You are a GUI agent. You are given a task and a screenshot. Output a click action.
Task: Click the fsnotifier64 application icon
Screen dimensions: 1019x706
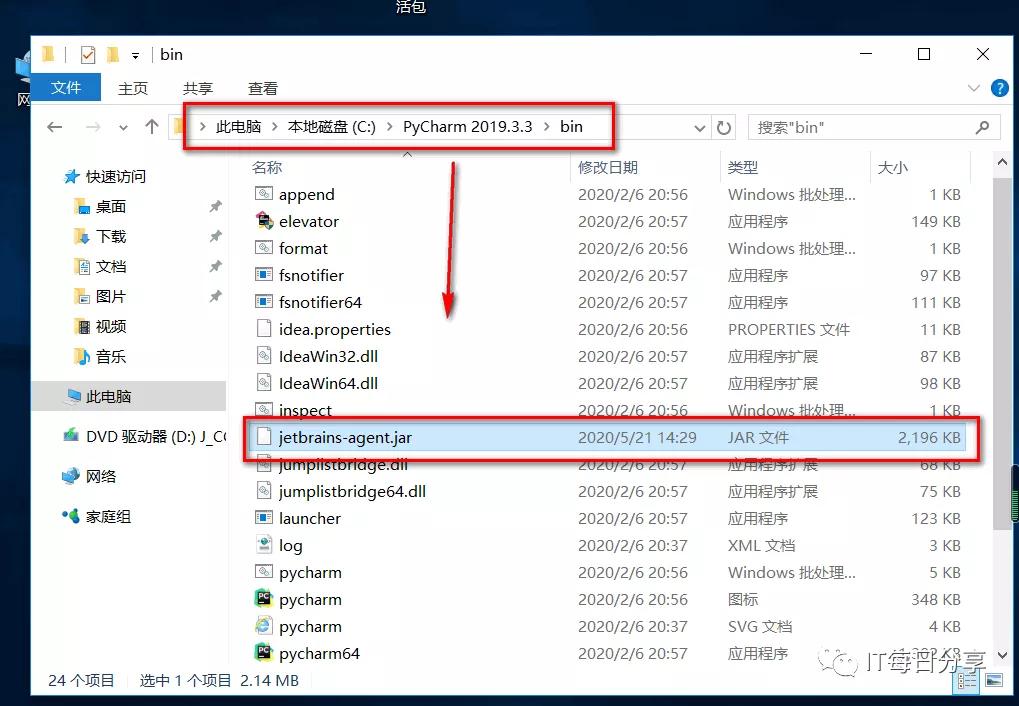coord(263,302)
